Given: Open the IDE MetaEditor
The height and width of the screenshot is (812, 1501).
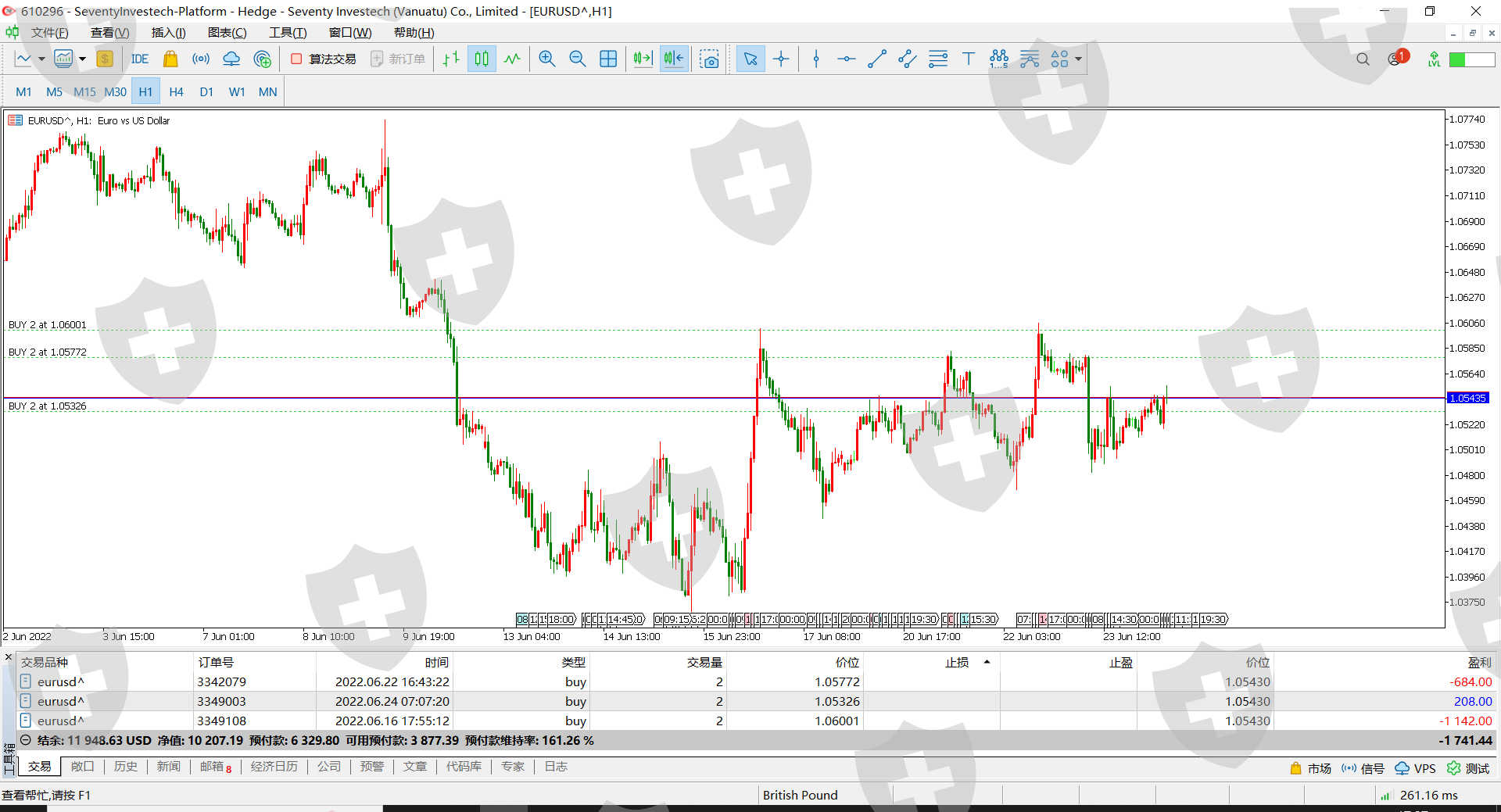Looking at the screenshot, I should point(140,59).
